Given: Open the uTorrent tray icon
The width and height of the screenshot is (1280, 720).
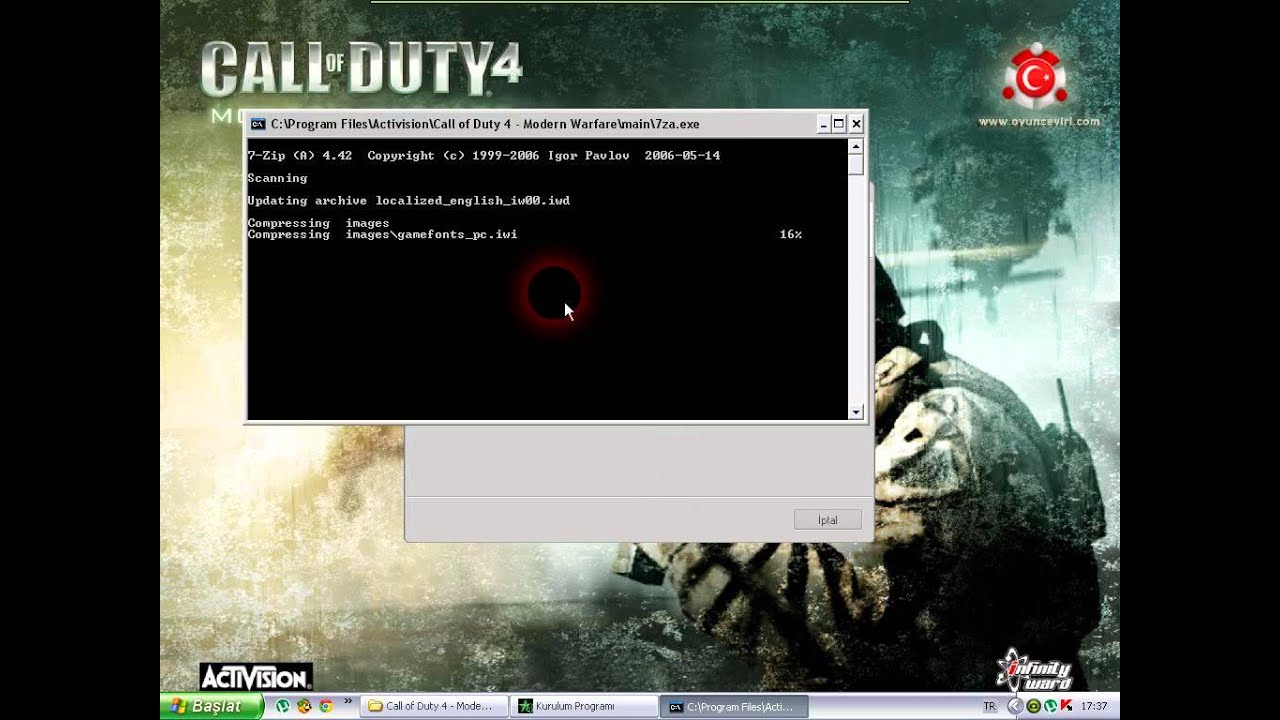Looking at the screenshot, I should click(x=1050, y=706).
